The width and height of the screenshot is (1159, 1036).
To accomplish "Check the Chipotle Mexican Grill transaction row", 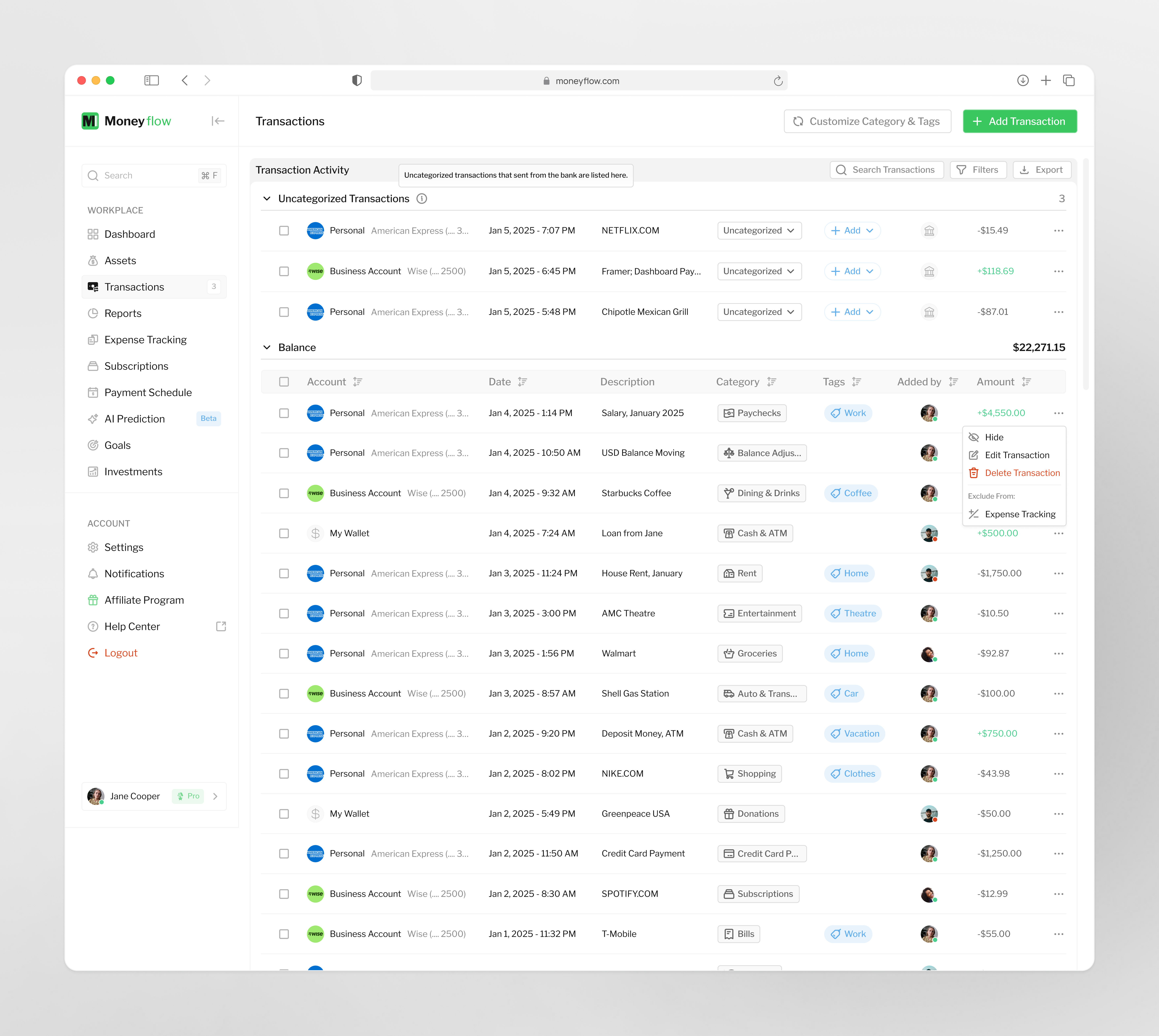I will (x=284, y=312).
